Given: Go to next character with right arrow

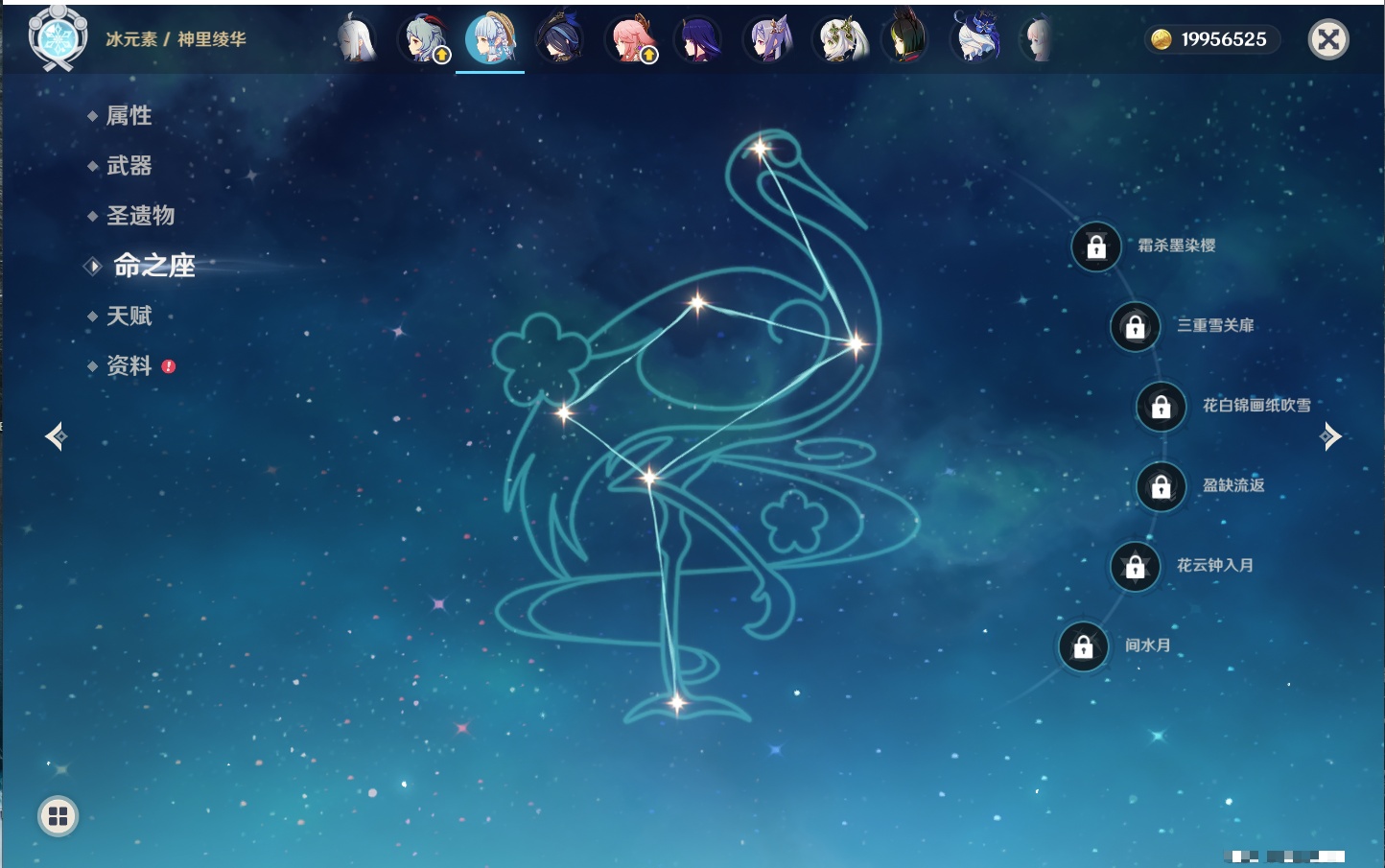Looking at the screenshot, I should 1330,436.
